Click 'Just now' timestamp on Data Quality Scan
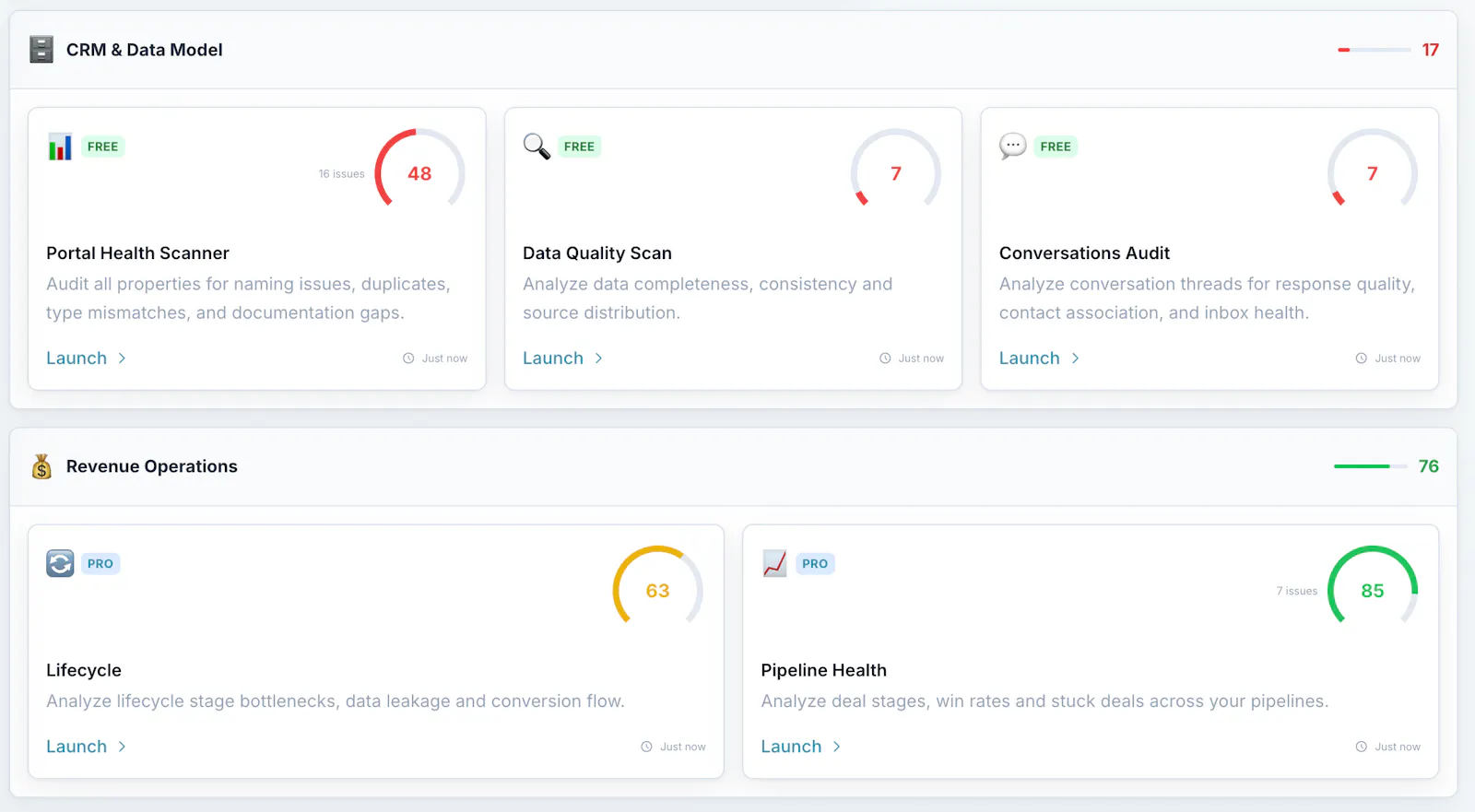Screen dimensions: 1475x812 921,359
